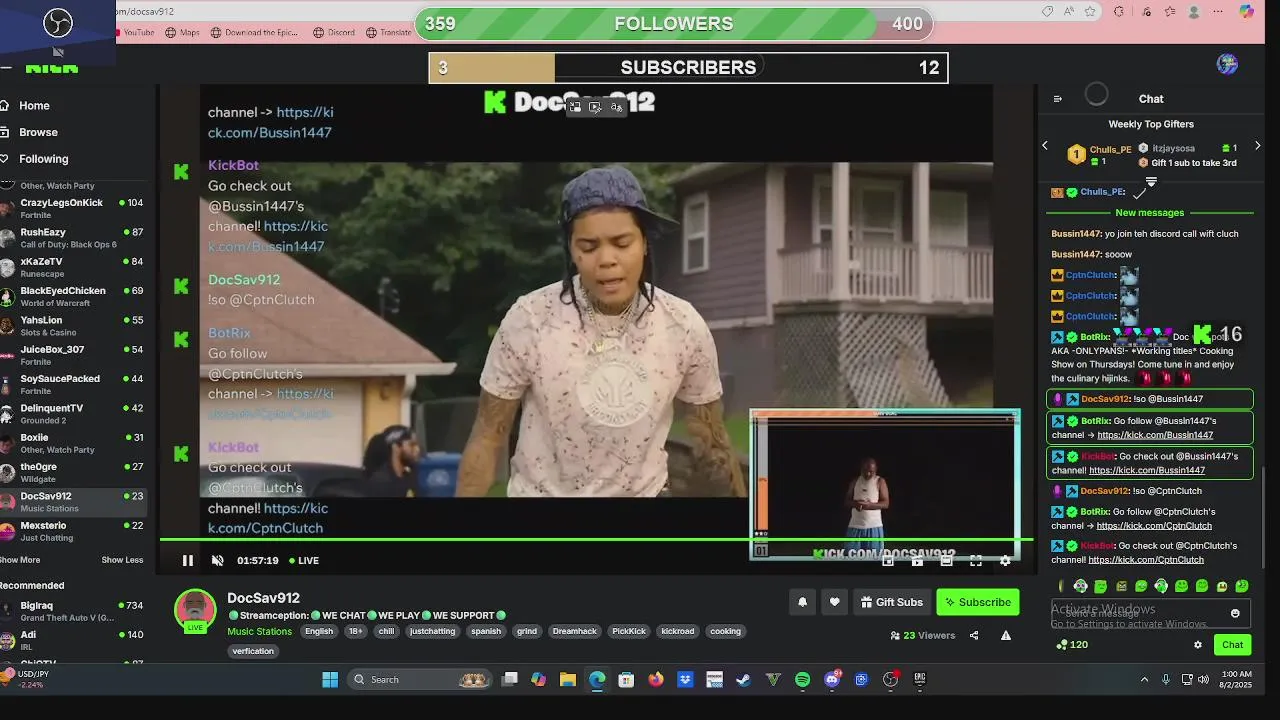Enter fullscreen mode on the player

[x=976, y=561]
